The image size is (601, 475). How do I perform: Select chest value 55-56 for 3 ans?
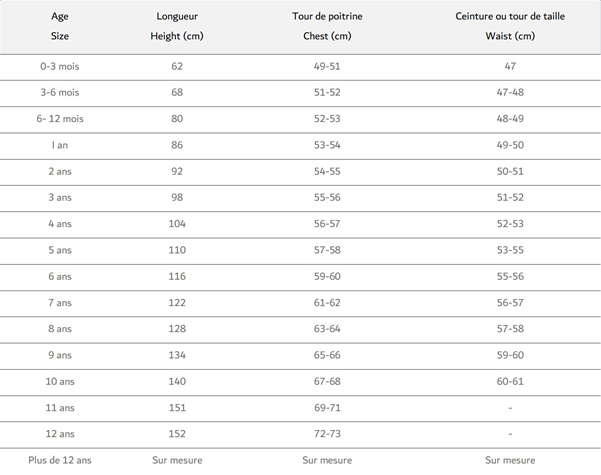click(x=328, y=198)
